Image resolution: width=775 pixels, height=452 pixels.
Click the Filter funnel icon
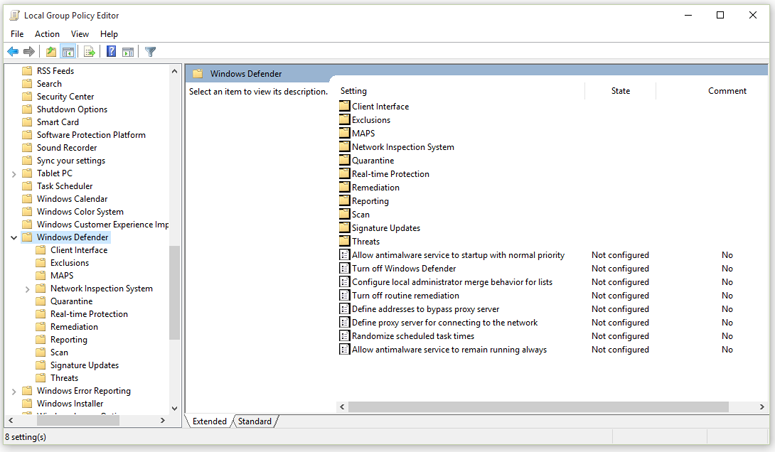pyautogui.click(x=150, y=52)
